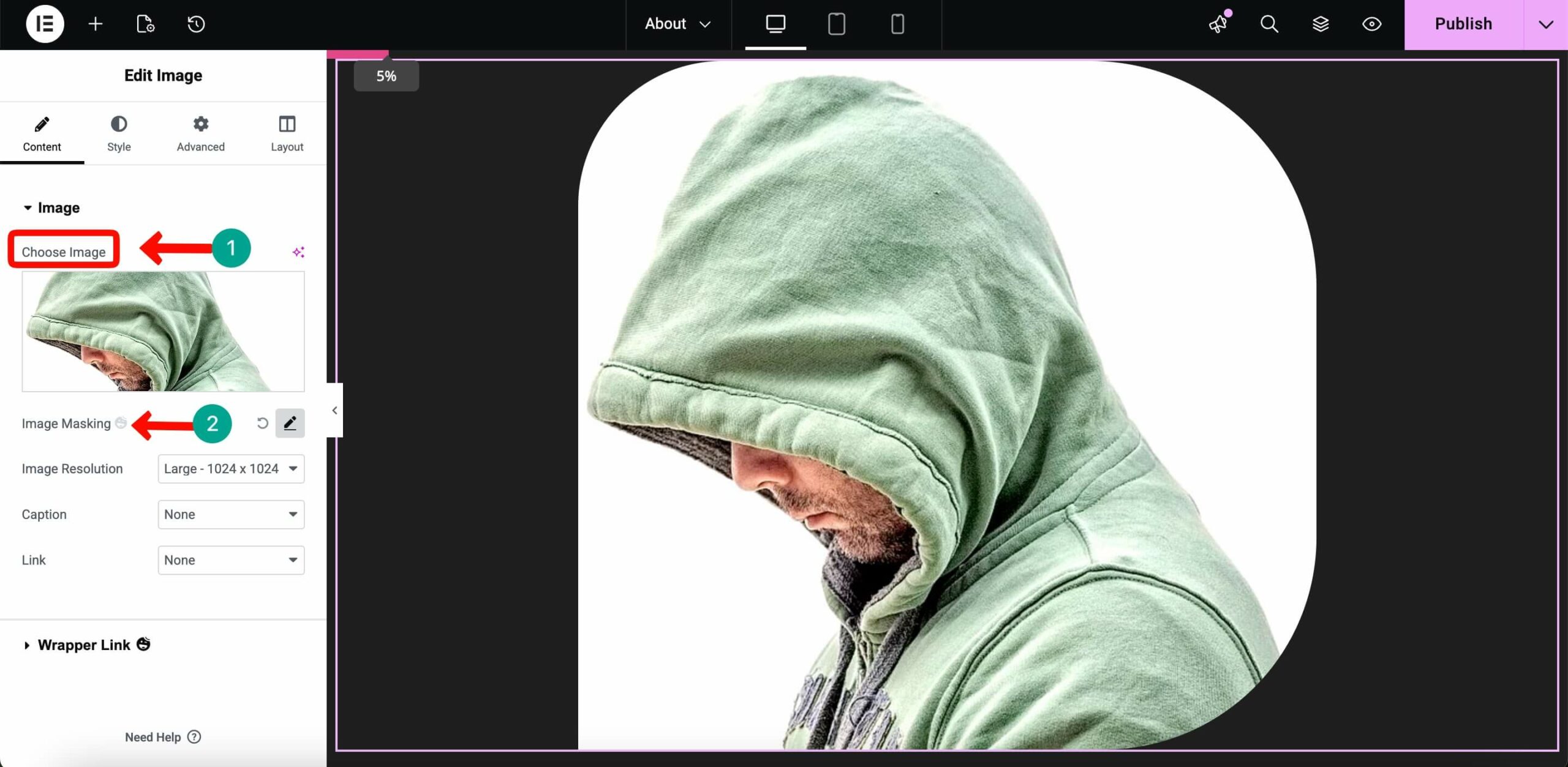Image resolution: width=1568 pixels, height=767 pixels.
Task: Switch to the Style tab
Action: (x=118, y=133)
